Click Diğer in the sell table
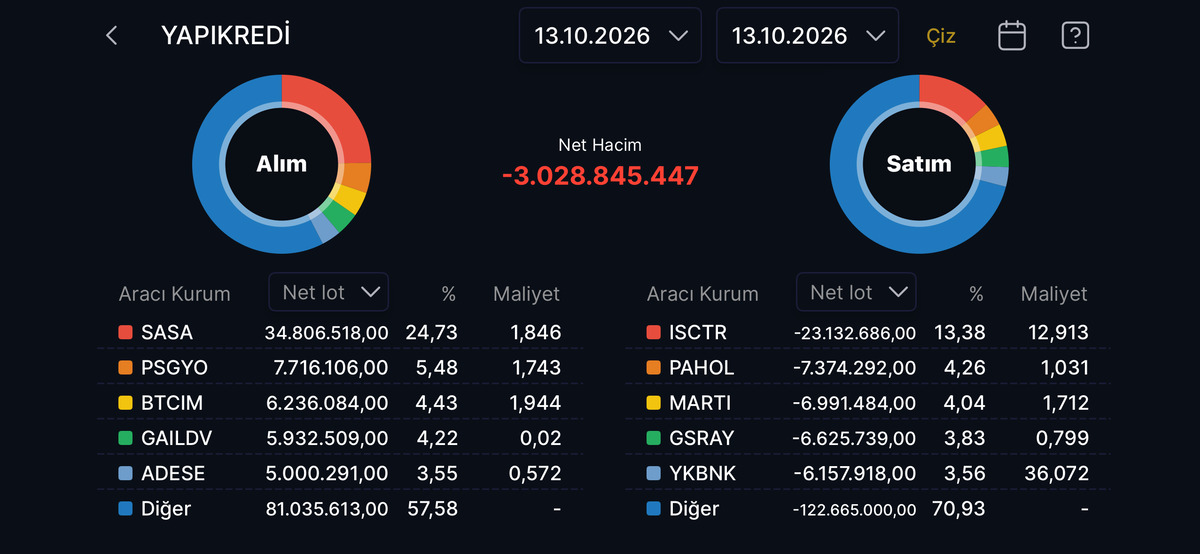Screen dimensions: 1200x554 694,509
